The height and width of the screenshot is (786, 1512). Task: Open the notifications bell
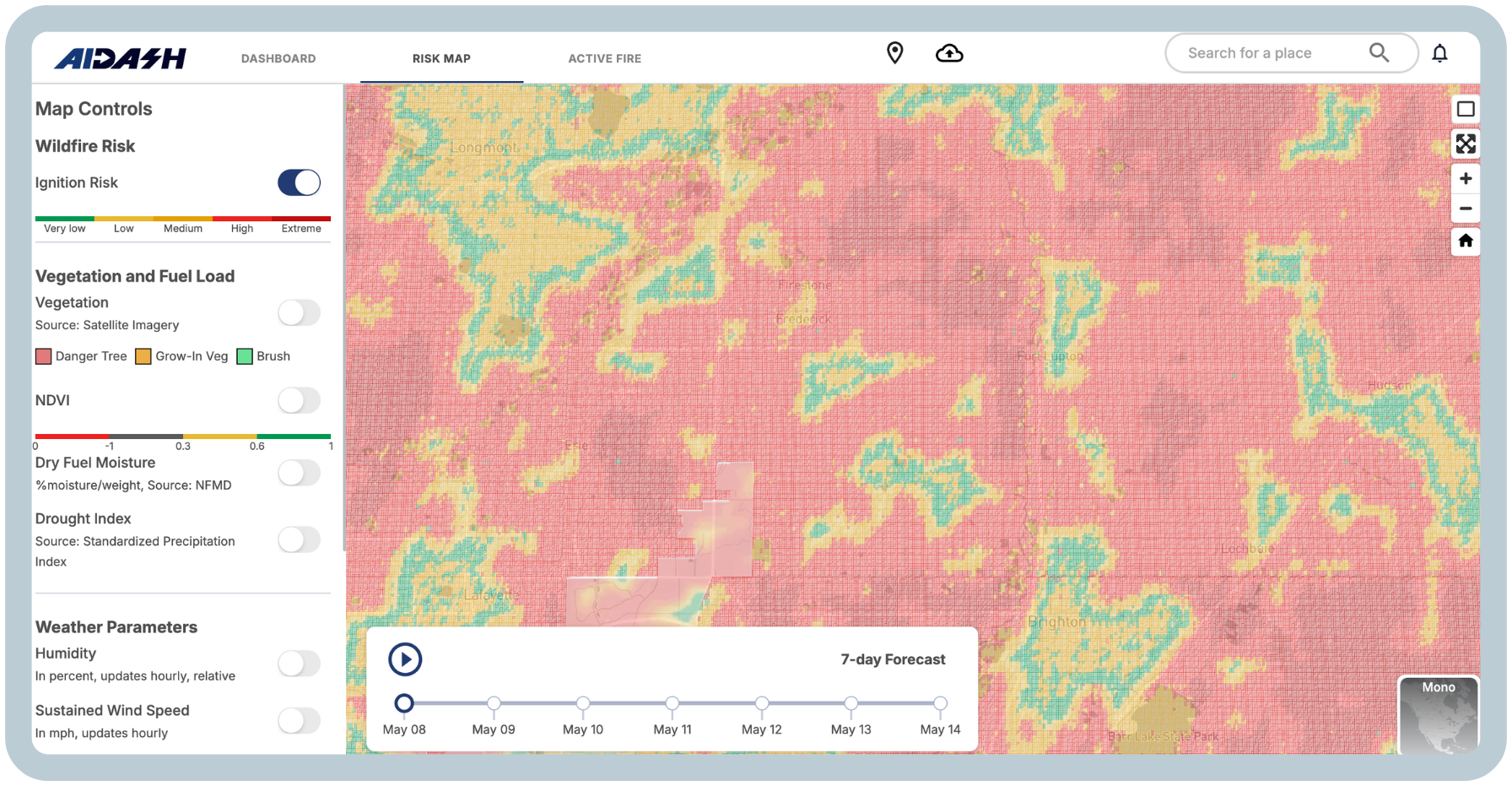(1439, 53)
